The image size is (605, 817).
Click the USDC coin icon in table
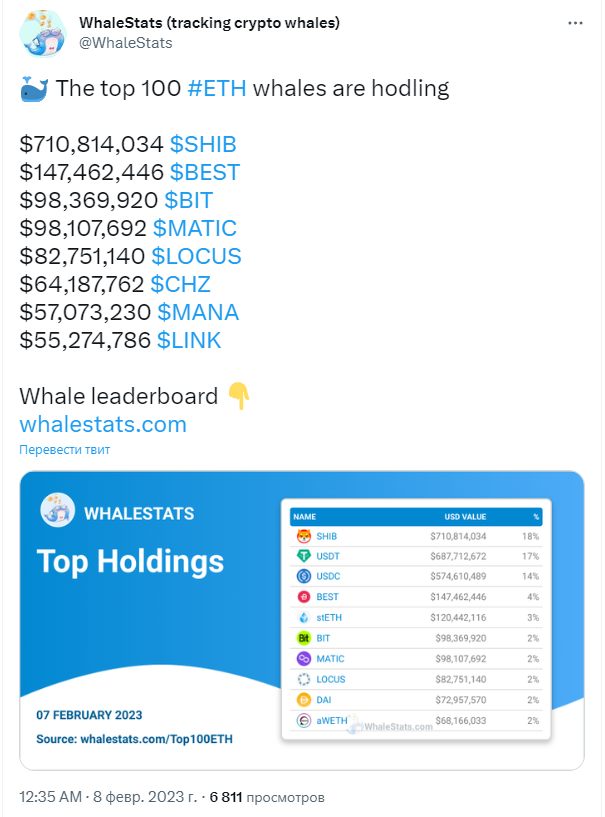pos(304,576)
